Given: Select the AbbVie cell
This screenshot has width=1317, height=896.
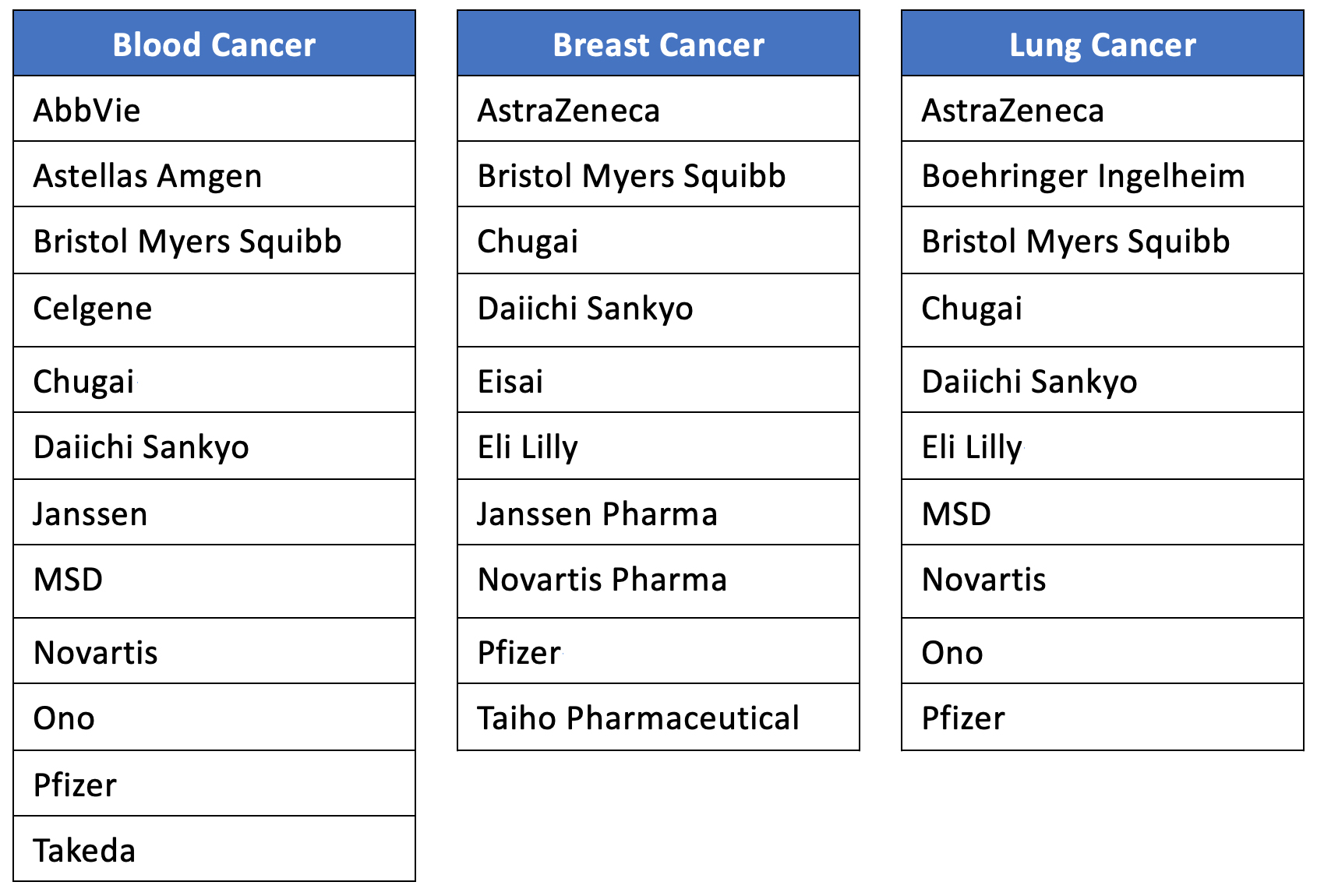Looking at the screenshot, I should (x=87, y=110).
